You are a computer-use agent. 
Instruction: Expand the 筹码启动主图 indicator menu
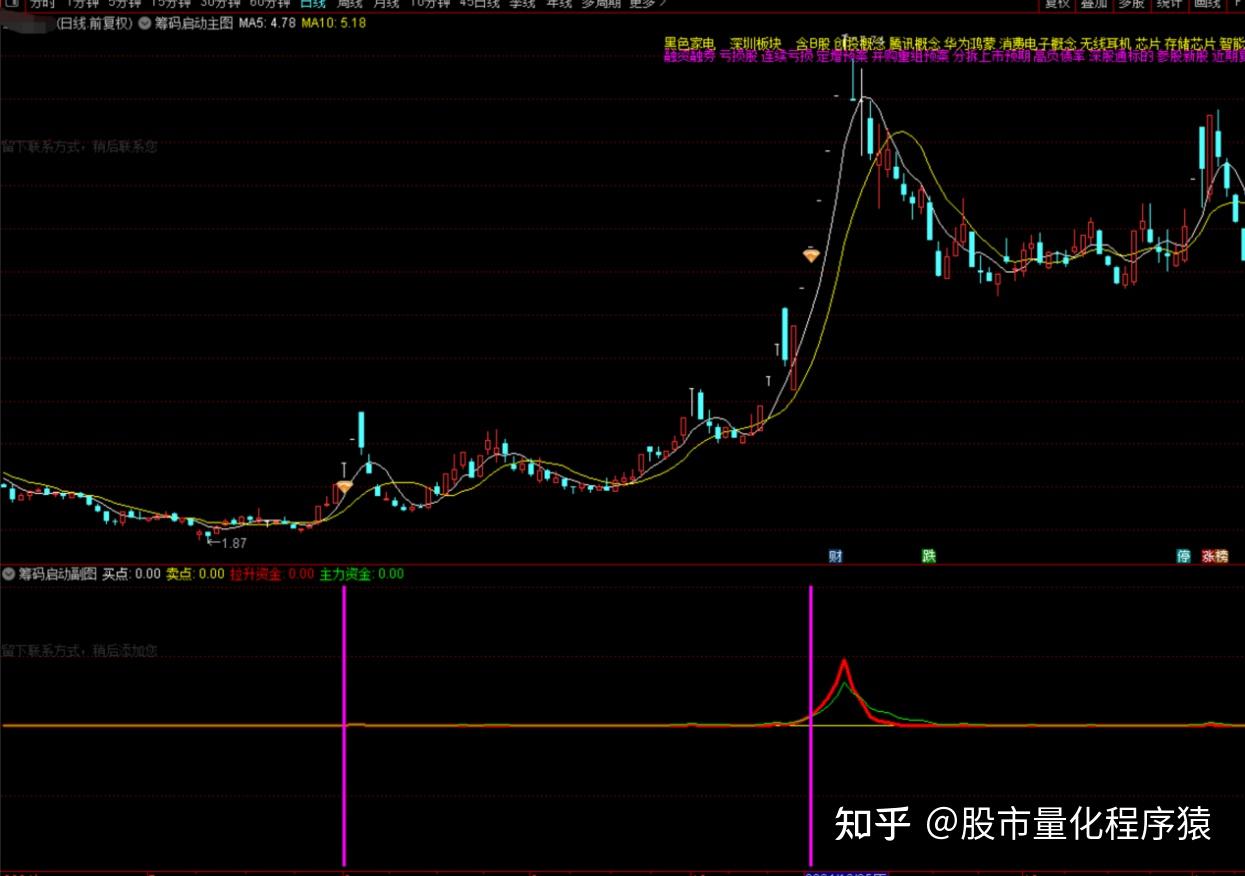[x=145, y=22]
